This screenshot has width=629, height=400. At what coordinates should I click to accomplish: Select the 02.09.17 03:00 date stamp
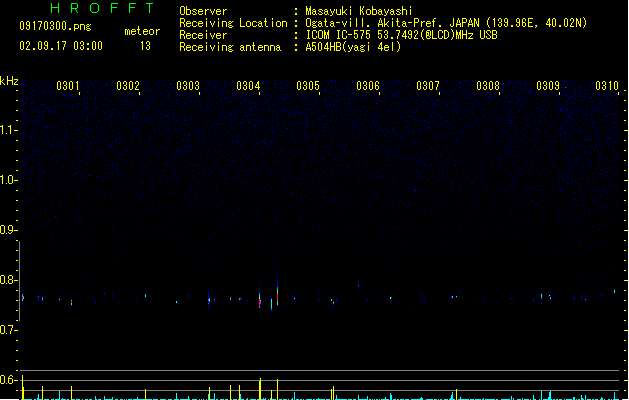(61, 46)
